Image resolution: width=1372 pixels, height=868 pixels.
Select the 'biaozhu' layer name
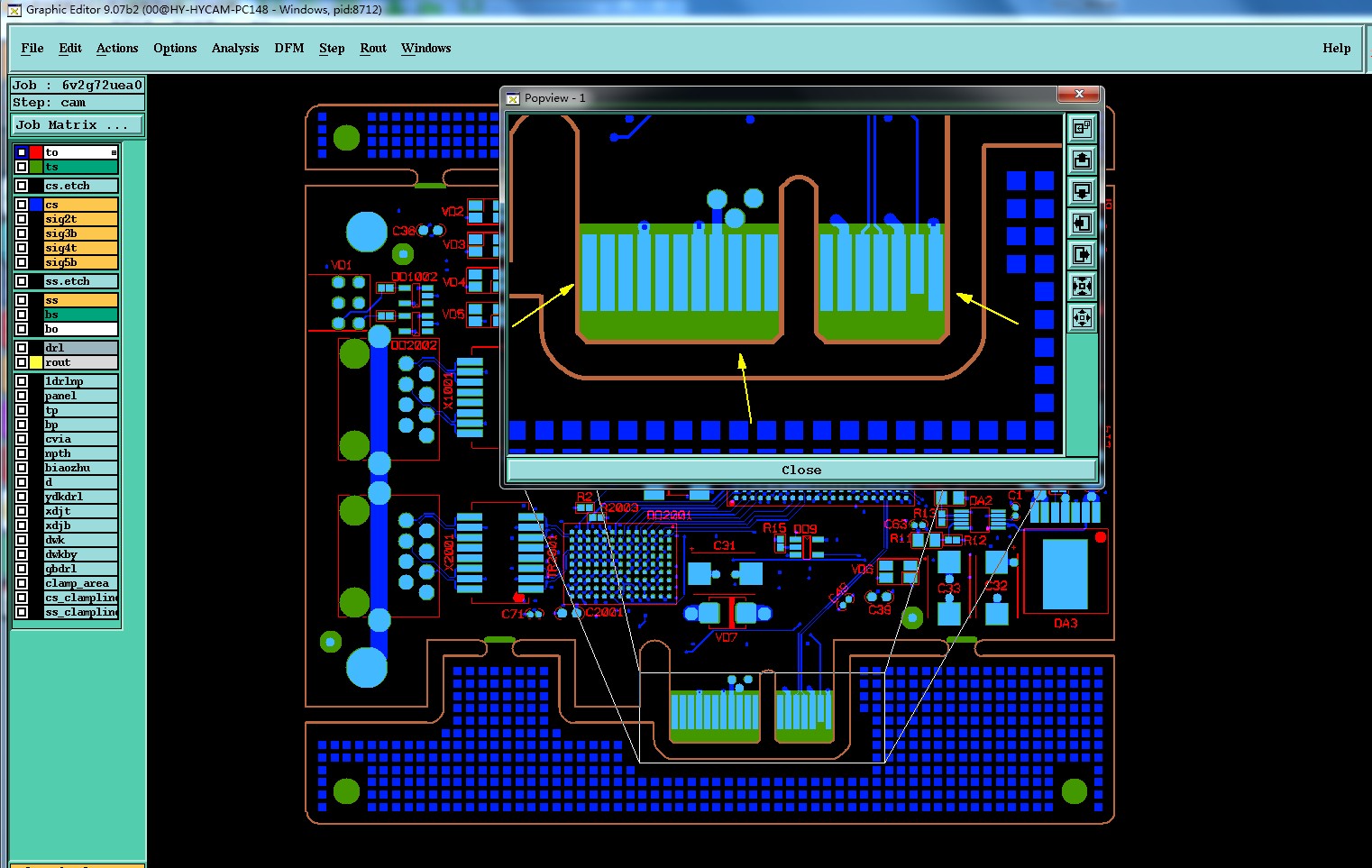[x=81, y=468]
